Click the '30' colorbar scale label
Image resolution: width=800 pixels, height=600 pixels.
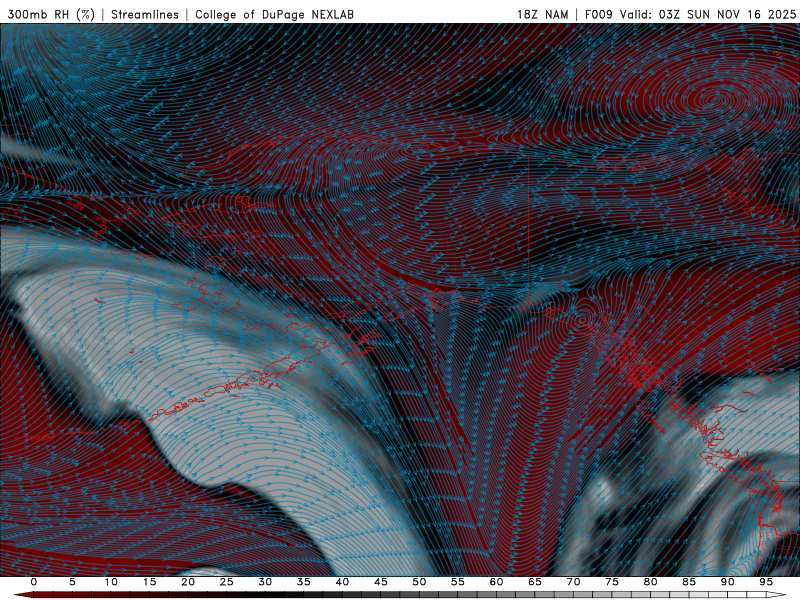pos(265,582)
